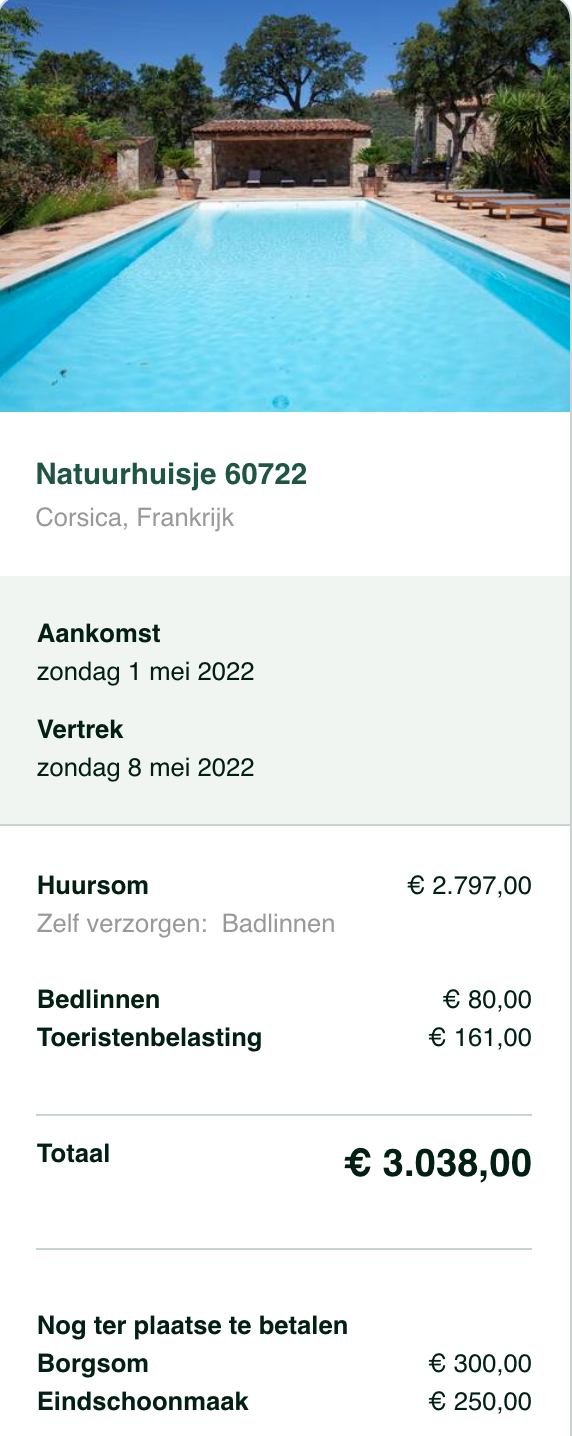
Task: Select the Zelf verzorgen: Badlinnen note
Action: tap(186, 923)
